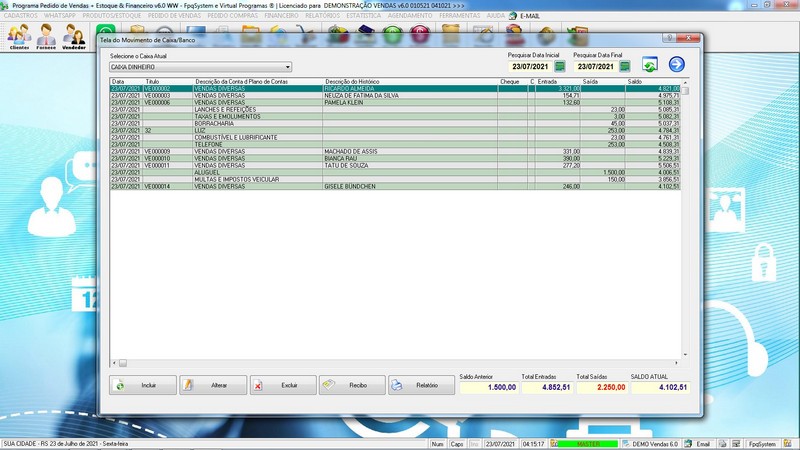Viewport: 800px width, 450px height.
Task: Select the TAXAS E EMOLUMENTOS row
Action: [395, 116]
